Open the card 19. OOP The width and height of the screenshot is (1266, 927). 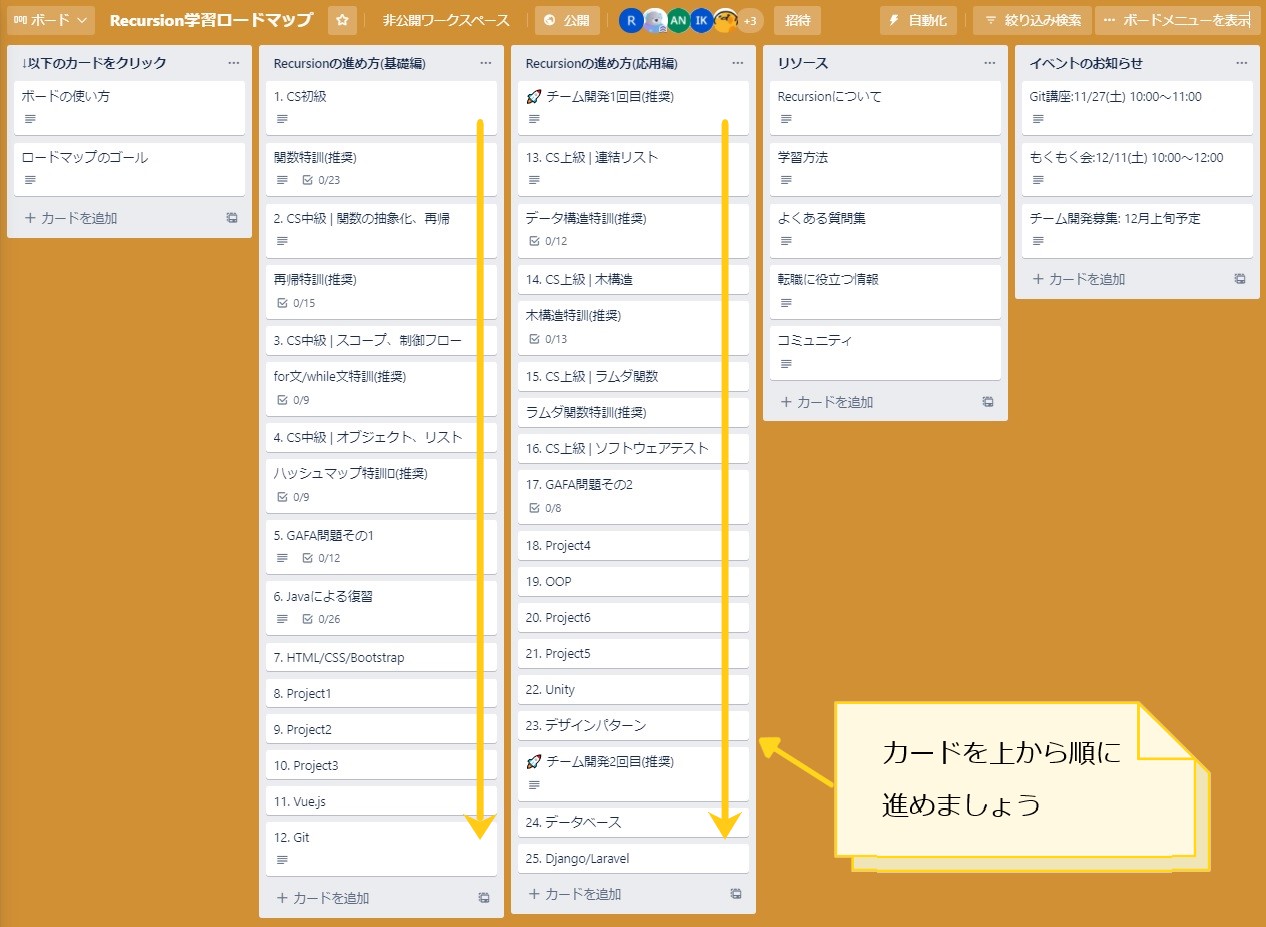click(633, 581)
